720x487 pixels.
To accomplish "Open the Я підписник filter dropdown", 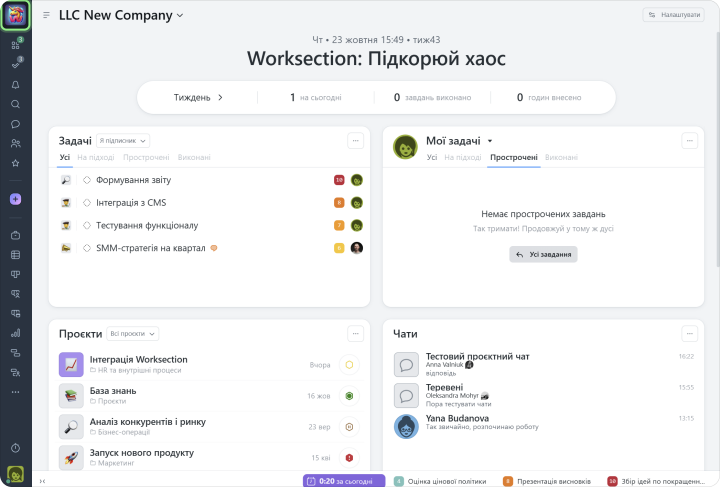I will (x=123, y=141).
